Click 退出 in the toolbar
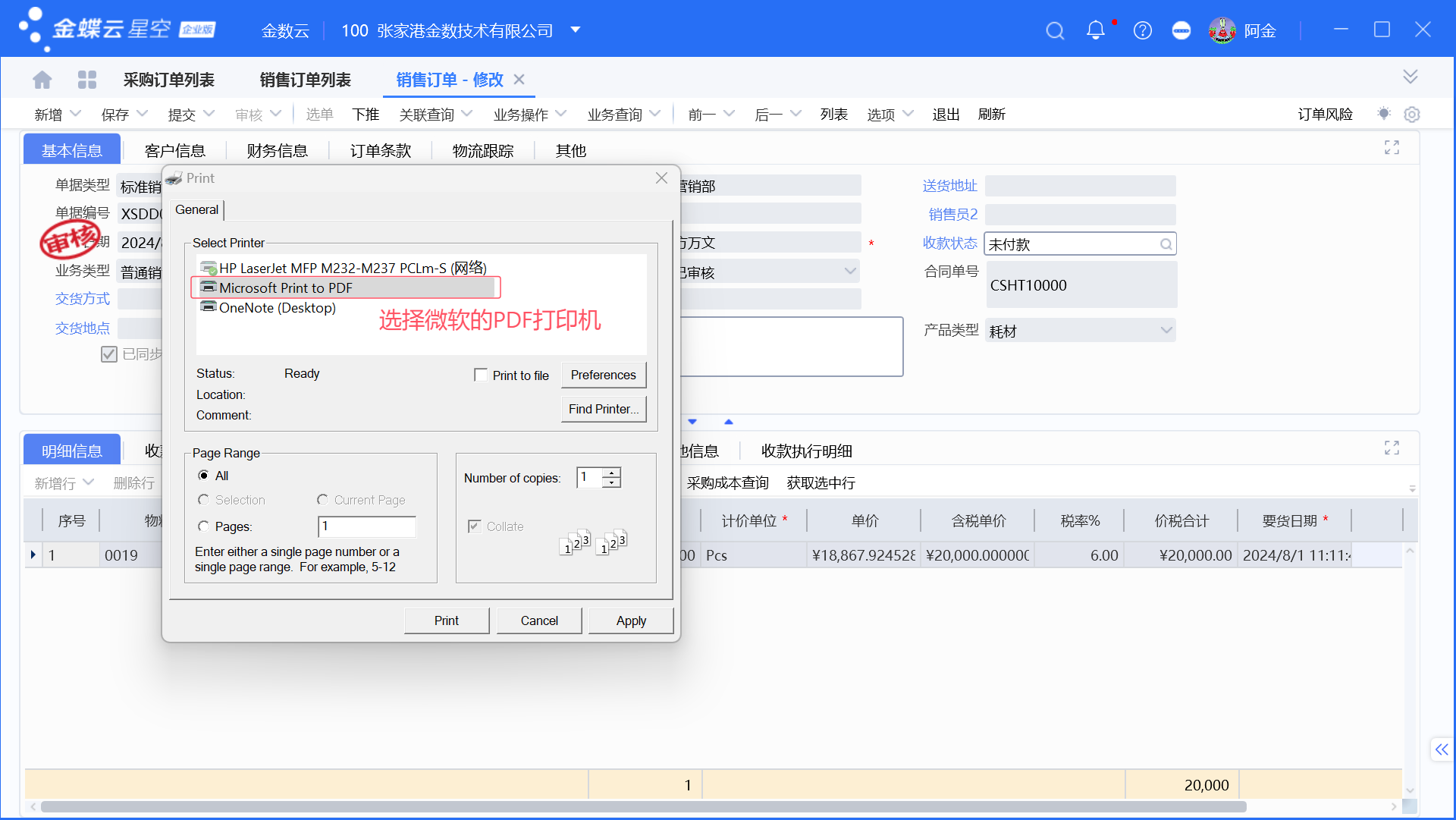The image size is (1456, 820). point(946,114)
